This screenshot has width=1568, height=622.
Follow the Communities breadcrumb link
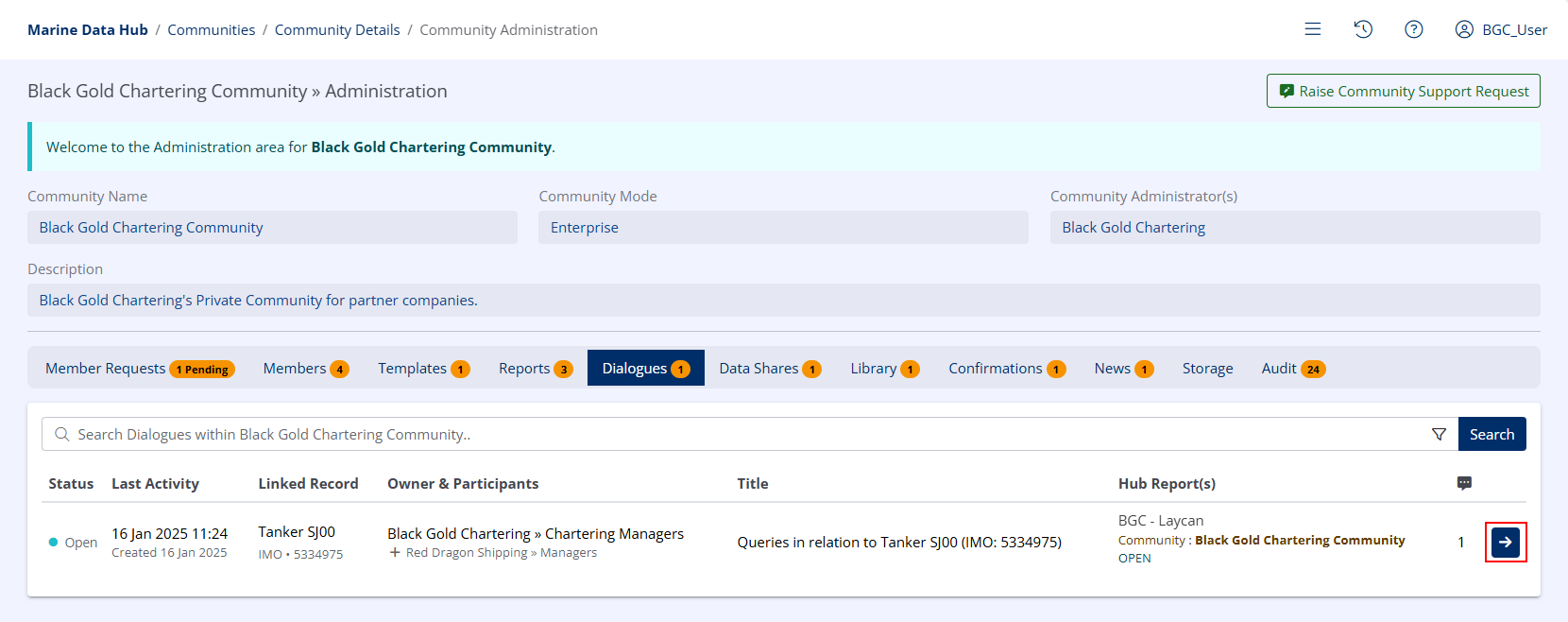pos(211,30)
